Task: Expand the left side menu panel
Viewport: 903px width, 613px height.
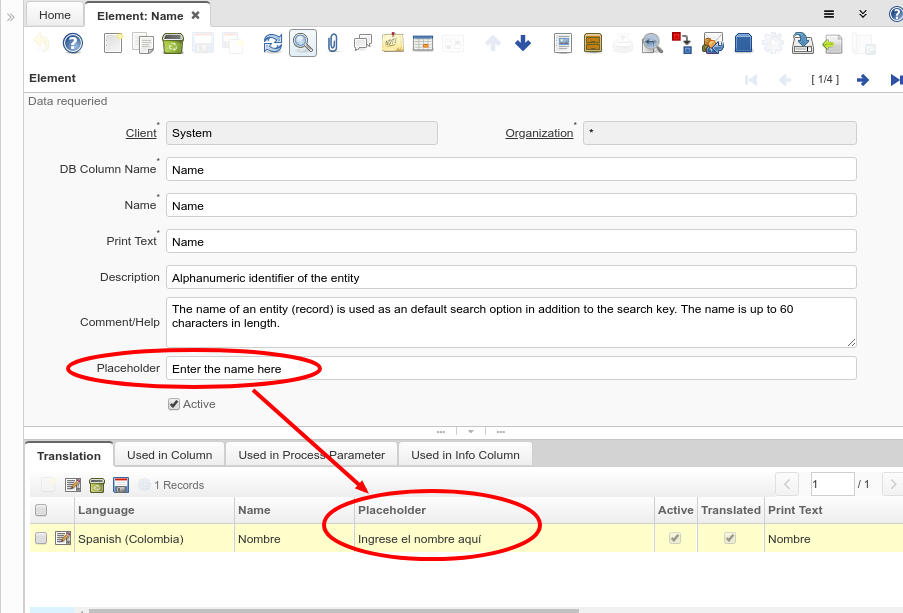Action: (11, 17)
